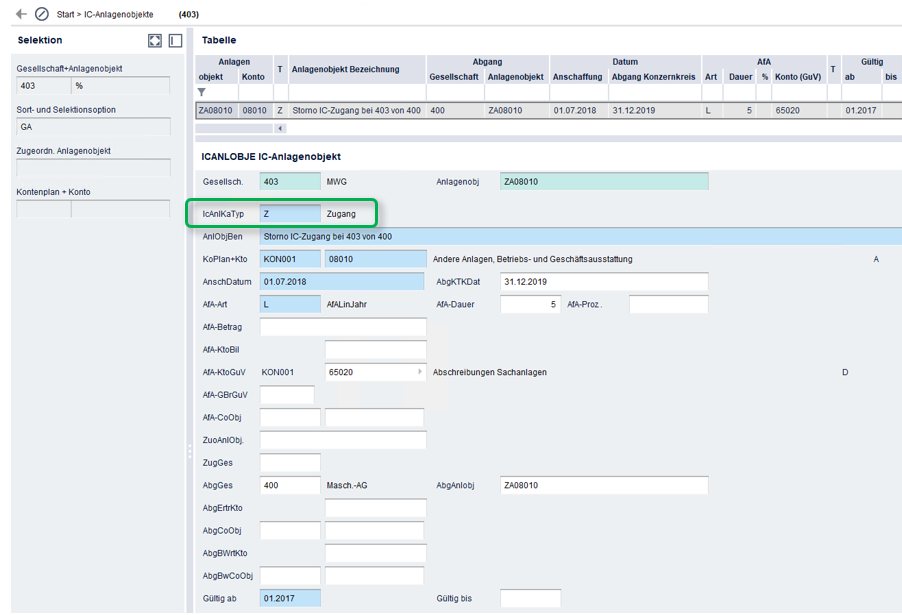Collapse the Selektion sidebar via panel icon

[175, 41]
